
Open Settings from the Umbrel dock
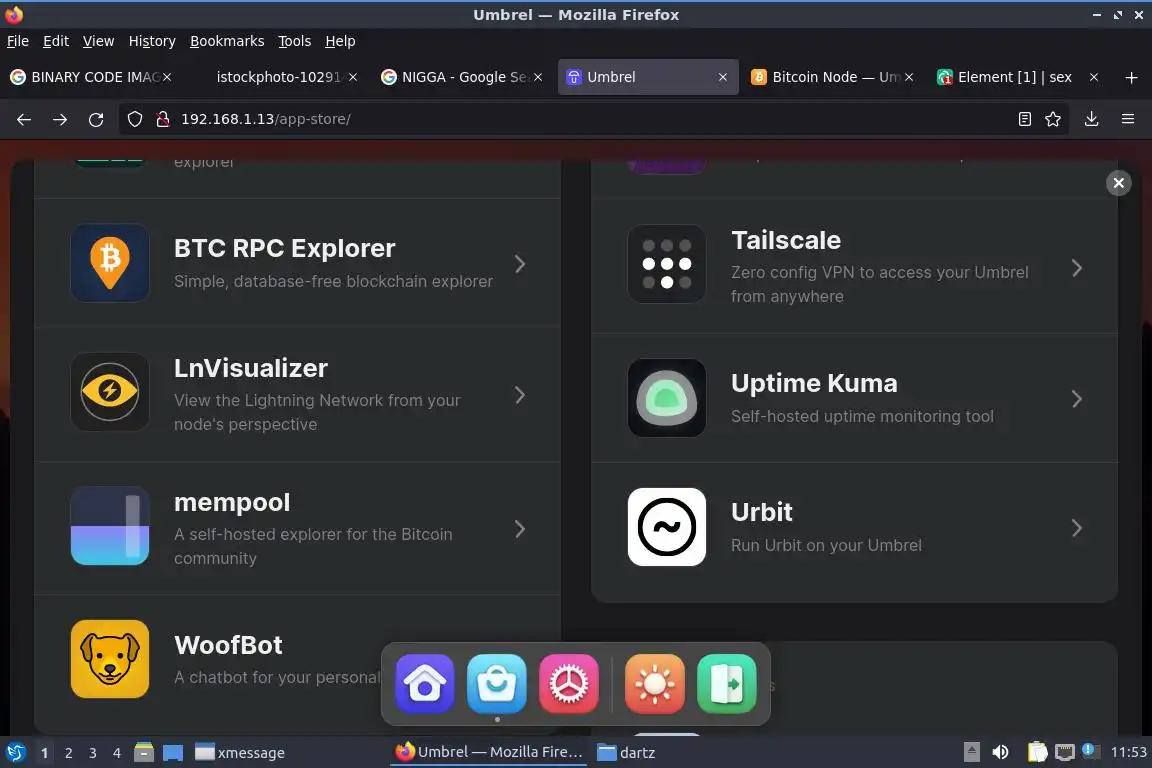[x=569, y=683]
